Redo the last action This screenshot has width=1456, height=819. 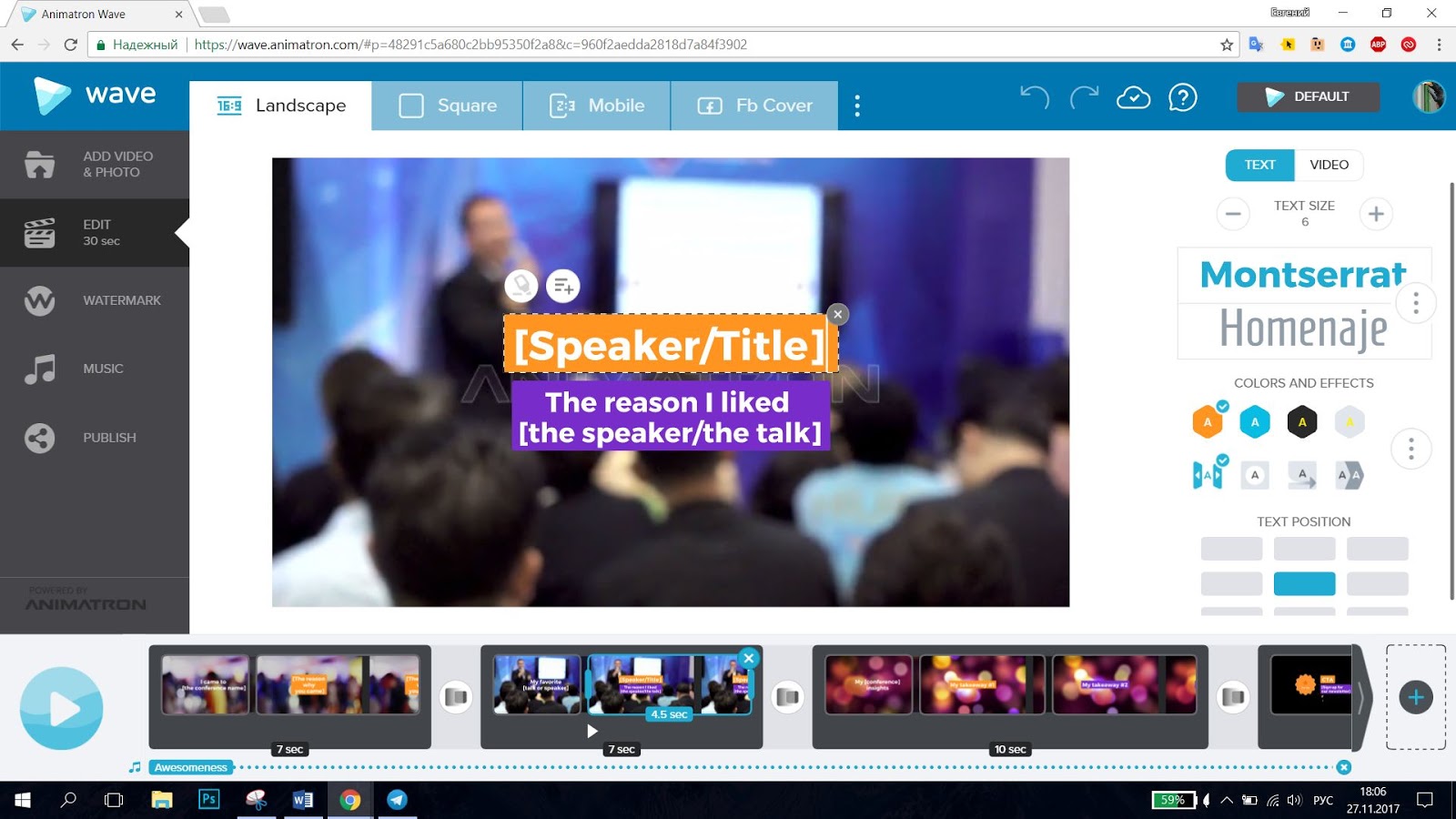click(x=1084, y=97)
